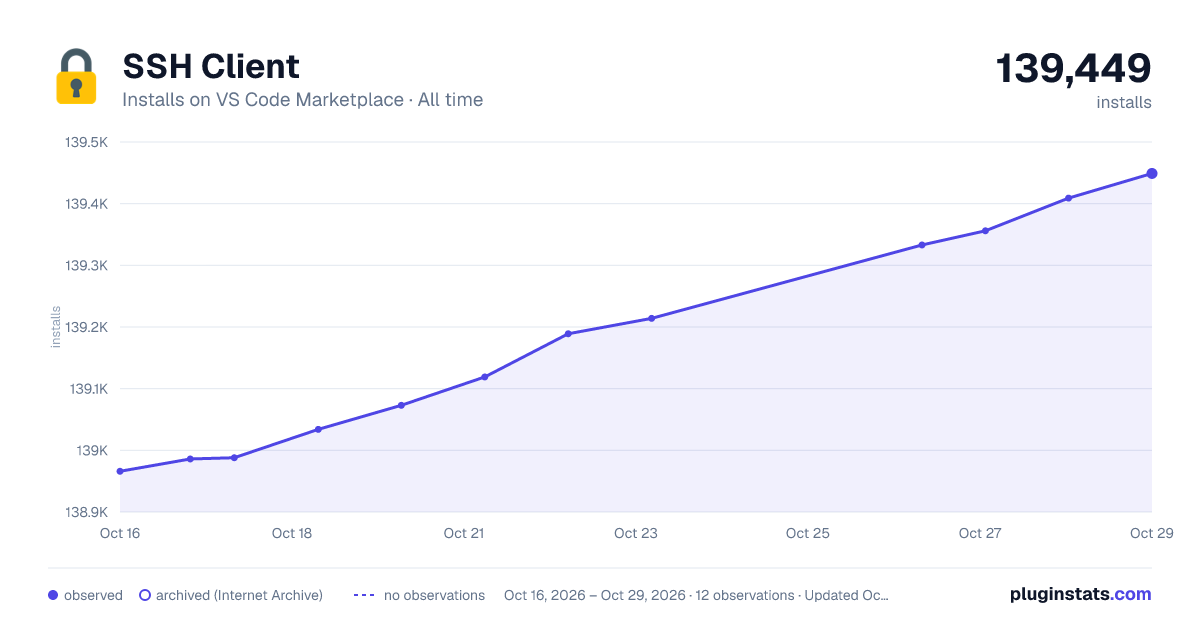The height and width of the screenshot is (630, 1200).
Task: Click the 'no observations' dashed legend marker
Action: pos(364,595)
